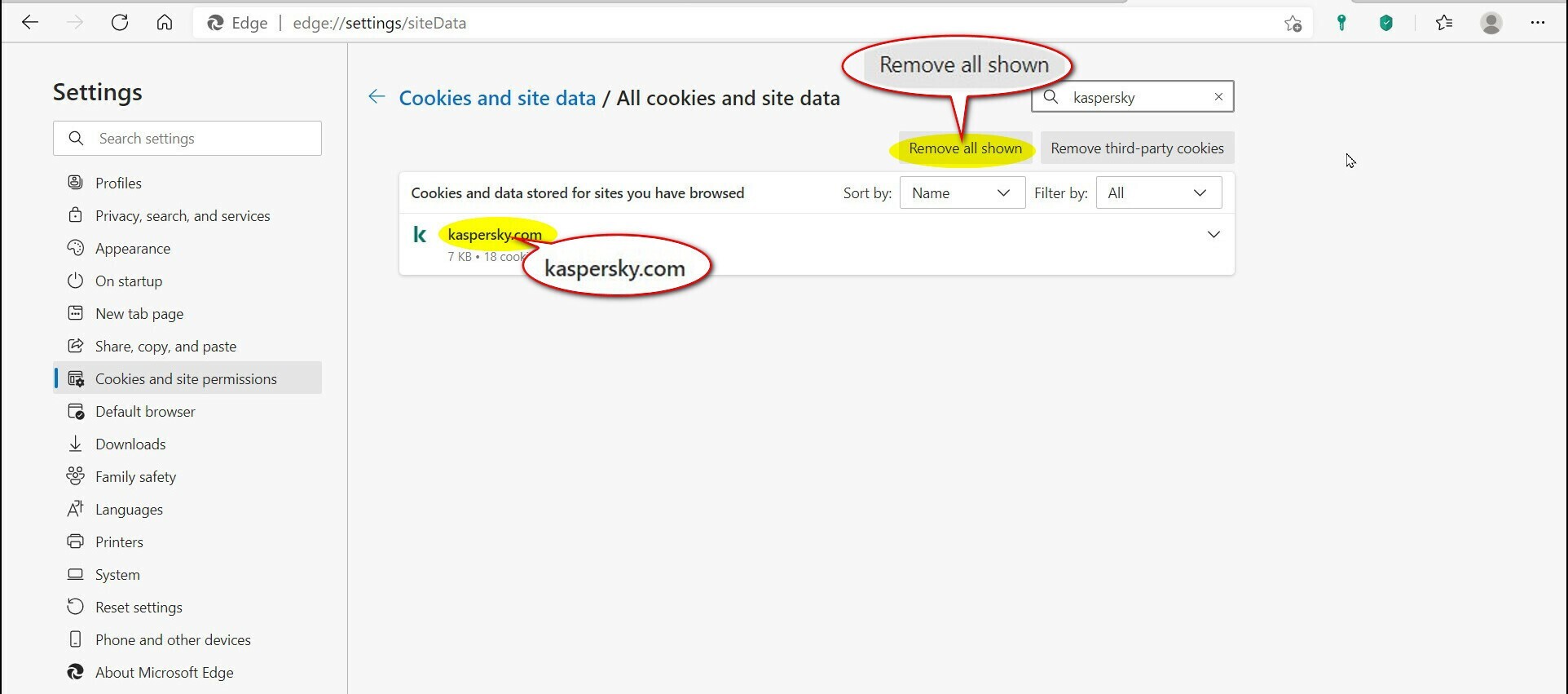Click the Printers icon

76,541
